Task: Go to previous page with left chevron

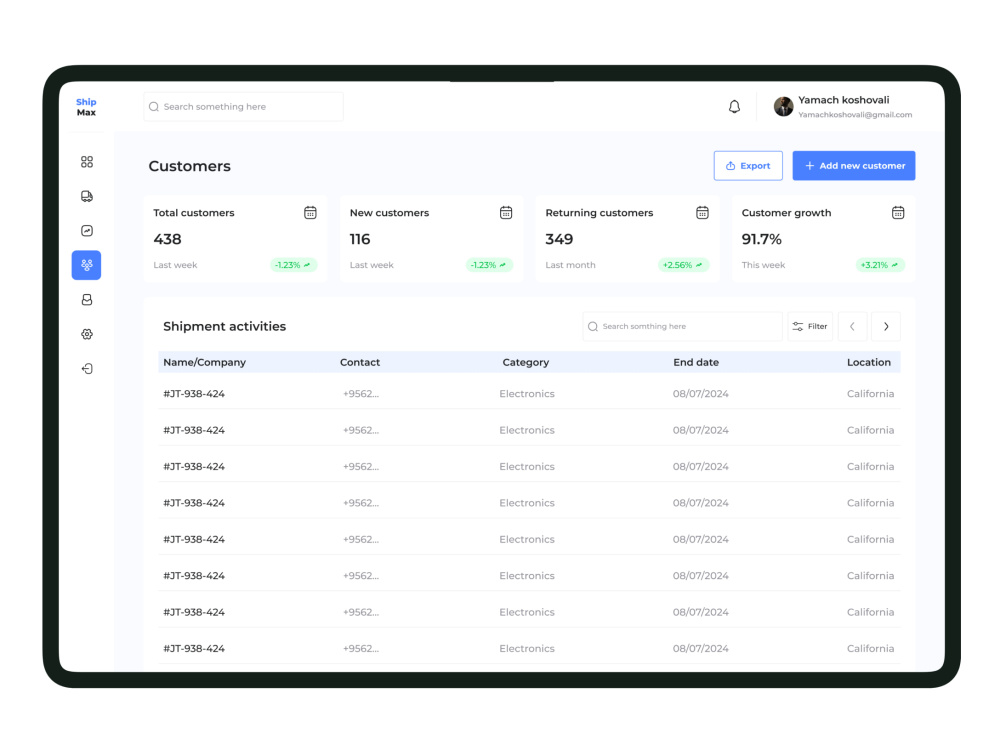Action: tap(852, 326)
